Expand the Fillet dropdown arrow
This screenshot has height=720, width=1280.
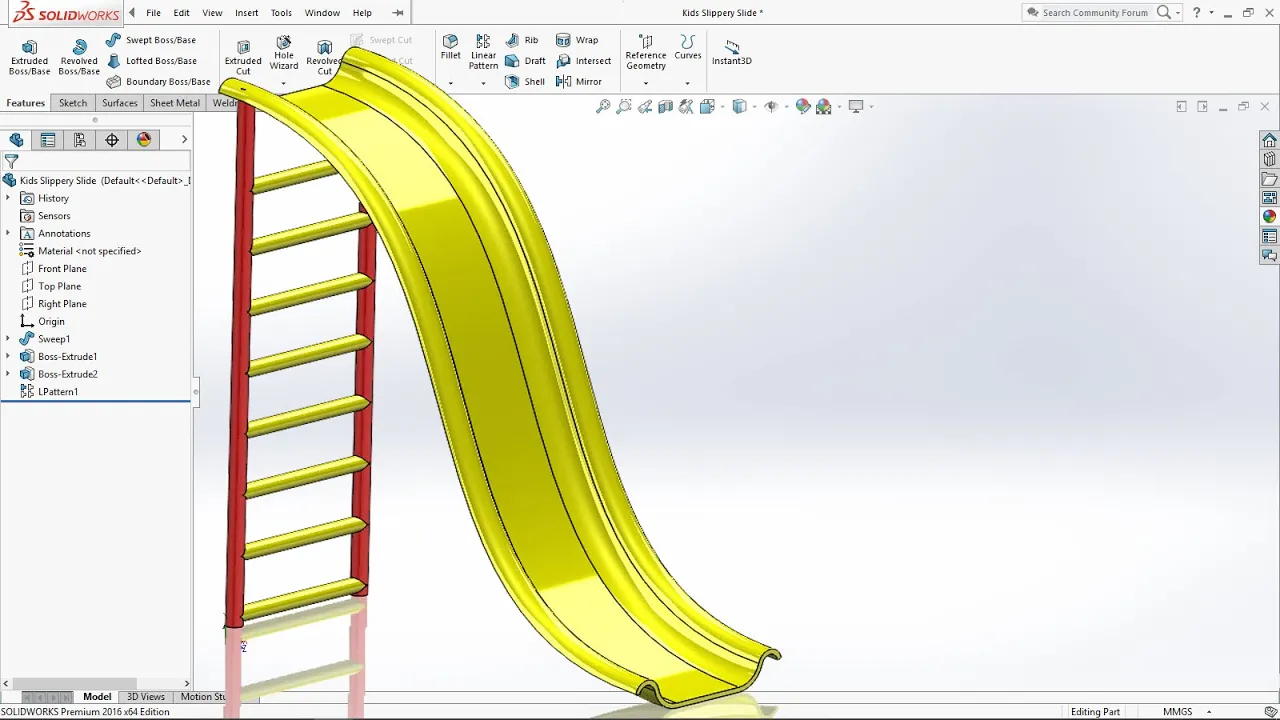tap(451, 83)
